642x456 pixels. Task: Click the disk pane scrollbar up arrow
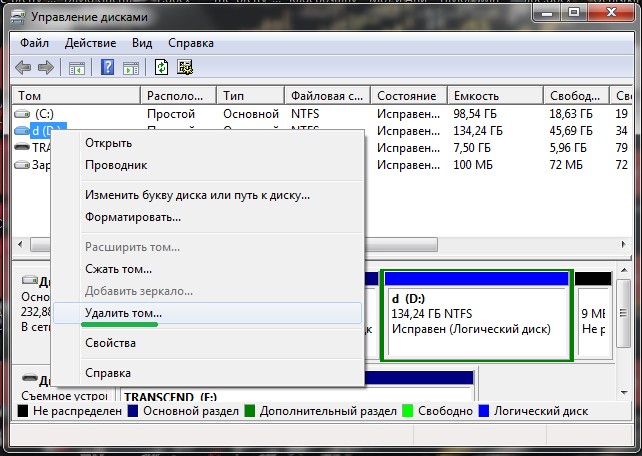coord(624,270)
